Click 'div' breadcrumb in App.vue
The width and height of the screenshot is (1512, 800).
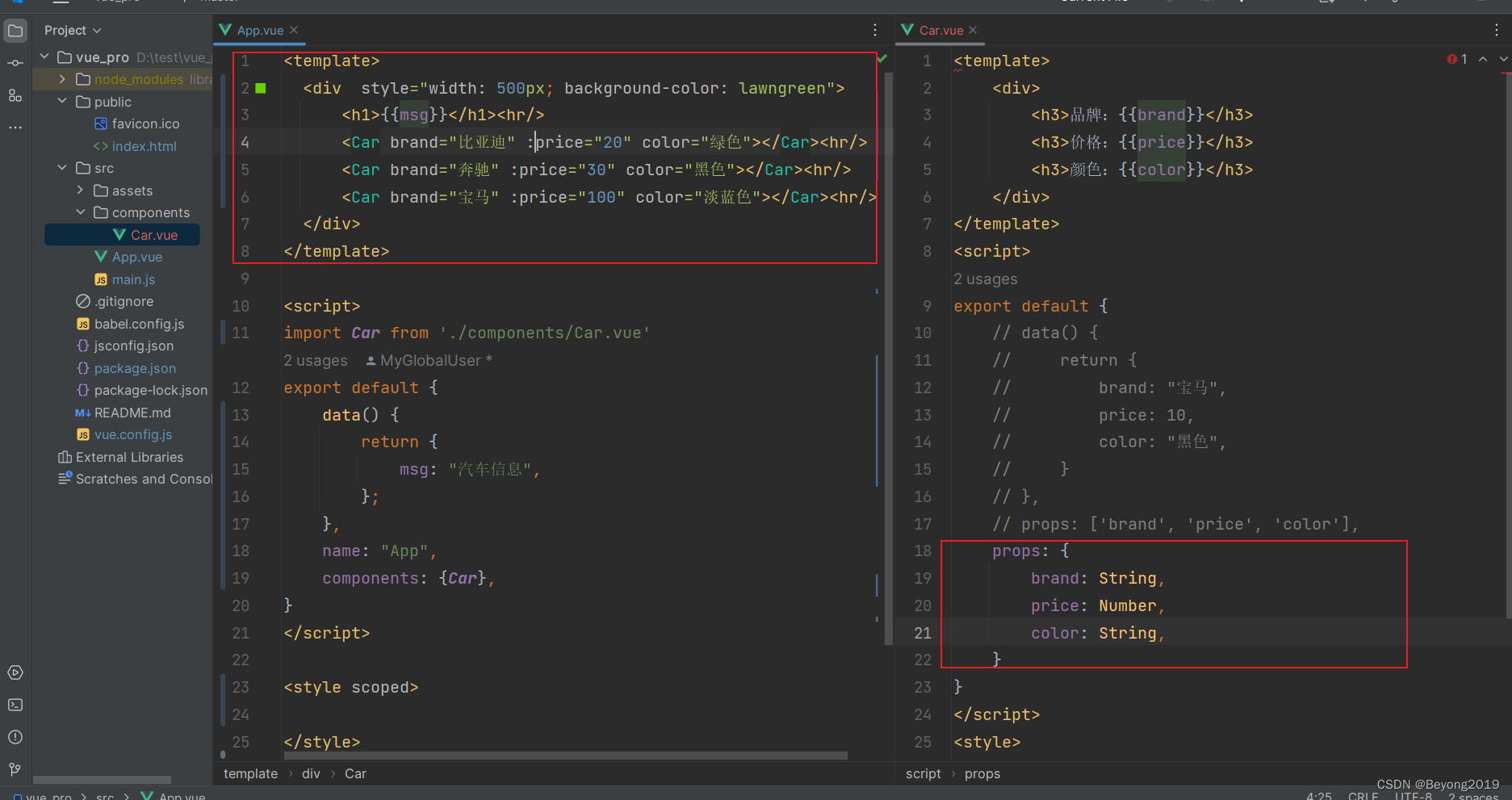tap(311, 773)
